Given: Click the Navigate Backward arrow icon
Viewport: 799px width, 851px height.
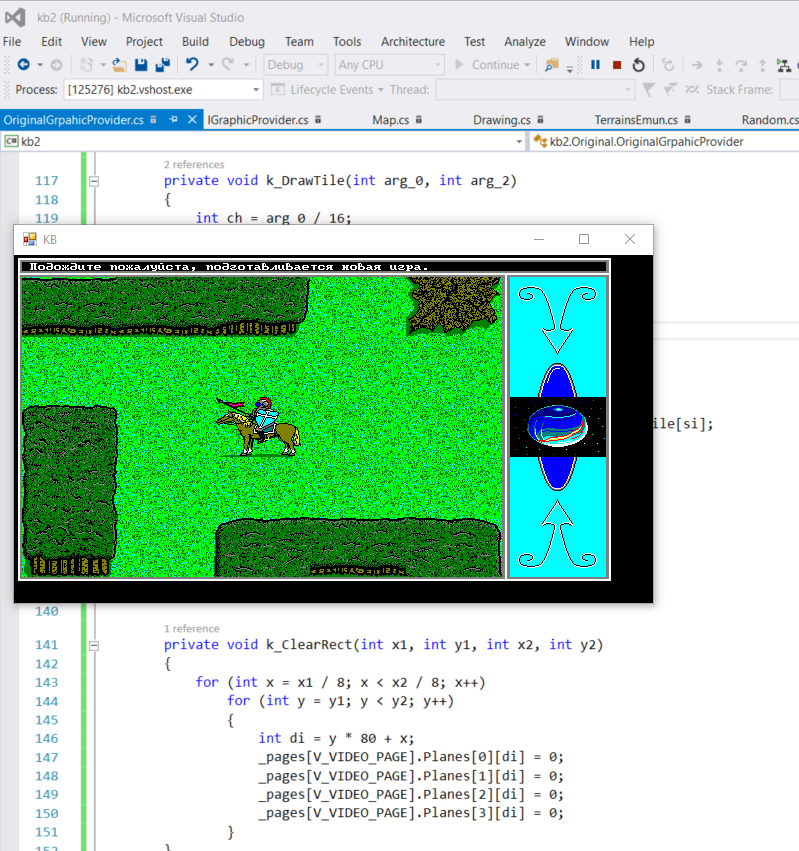Looking at the screenshot, I should point(22,65).
